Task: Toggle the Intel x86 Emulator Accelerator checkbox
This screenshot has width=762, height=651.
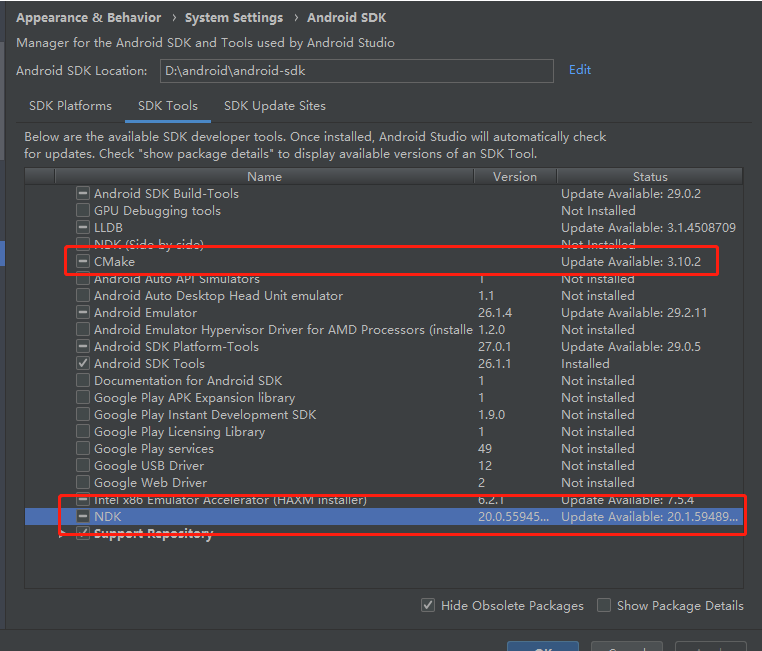Action: tap(83, 500)
